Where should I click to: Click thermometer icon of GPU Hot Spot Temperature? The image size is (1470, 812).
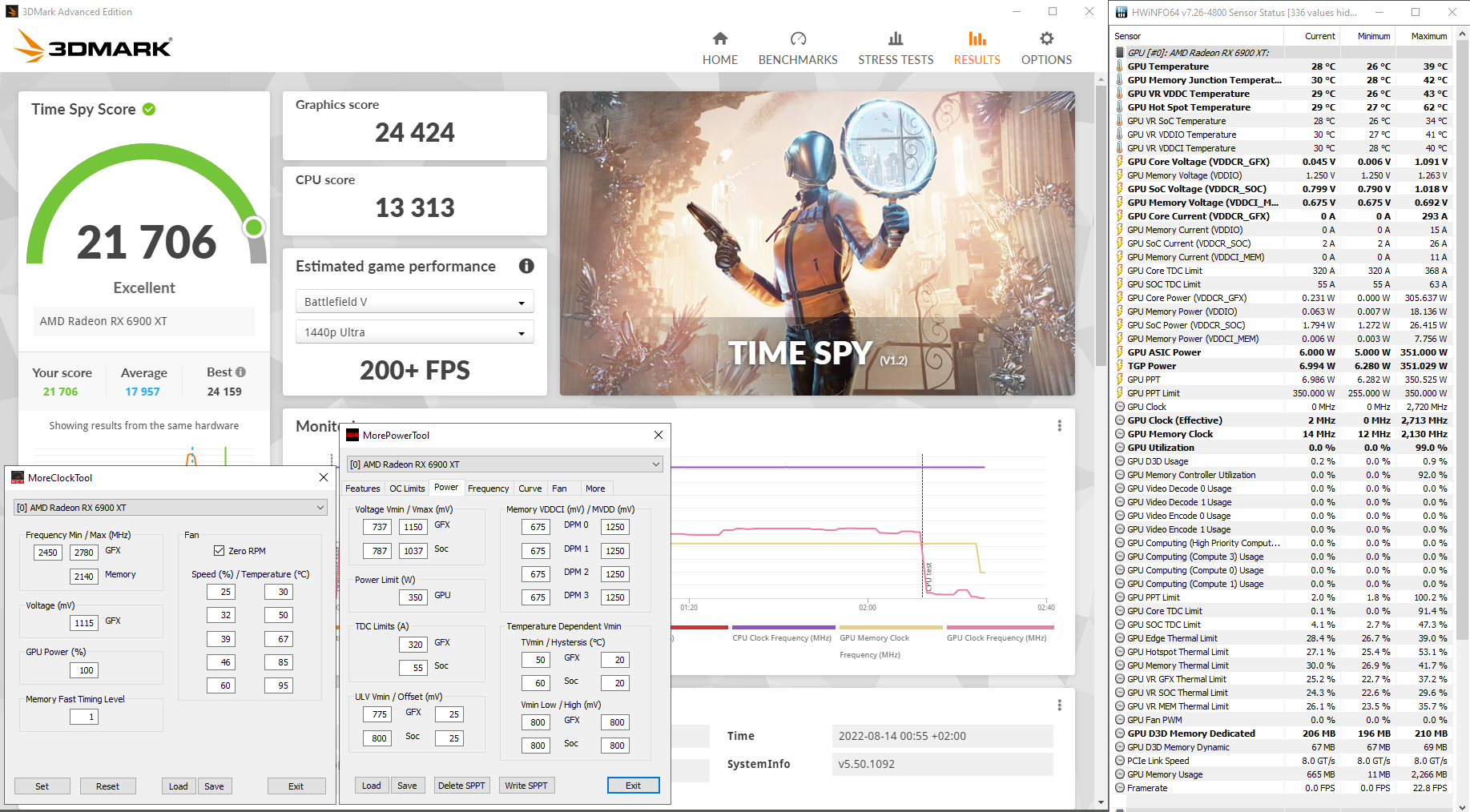1120,107
